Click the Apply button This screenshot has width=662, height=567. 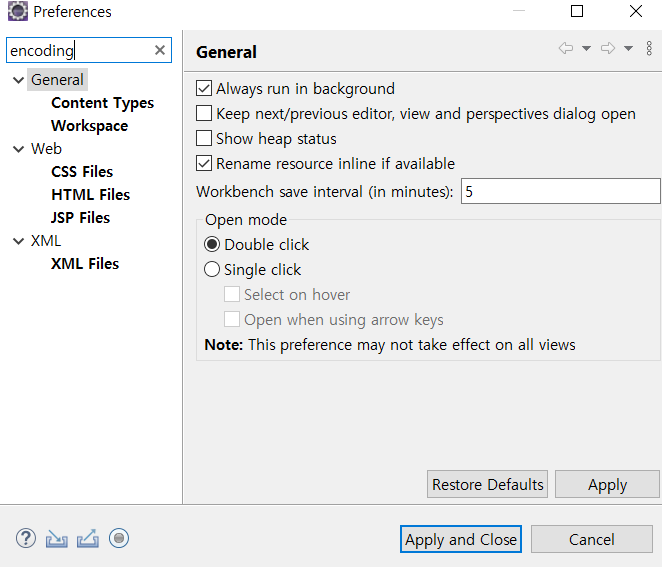click(x=607, y=484)
